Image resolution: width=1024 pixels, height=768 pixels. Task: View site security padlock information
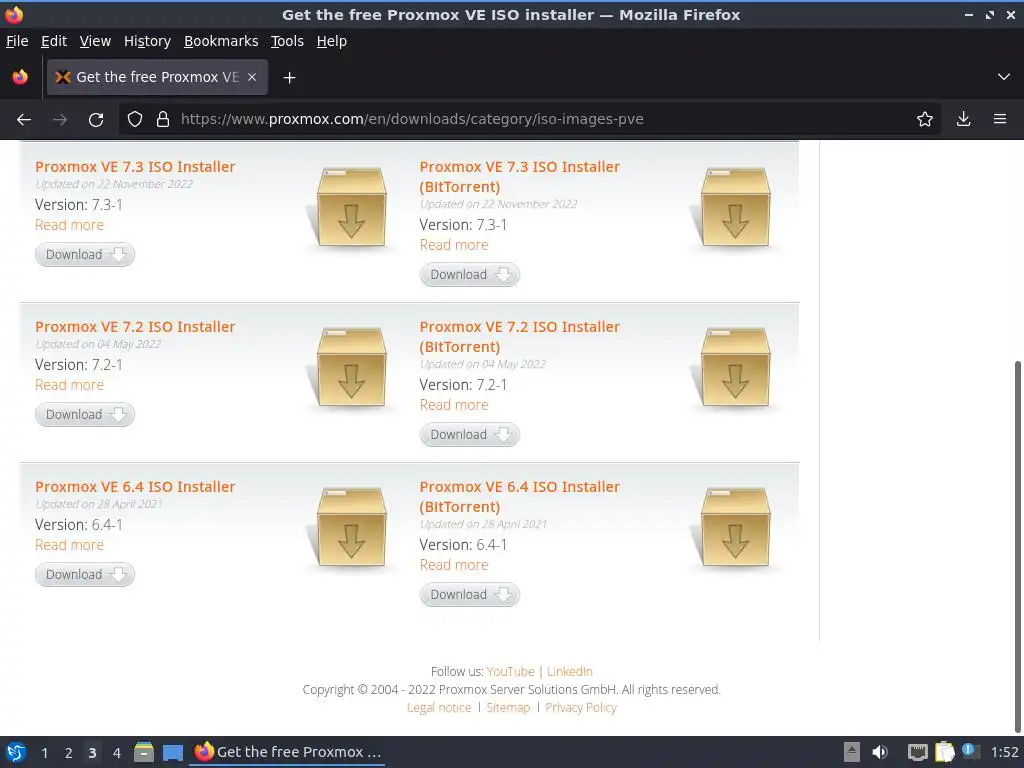coord(163,119)
